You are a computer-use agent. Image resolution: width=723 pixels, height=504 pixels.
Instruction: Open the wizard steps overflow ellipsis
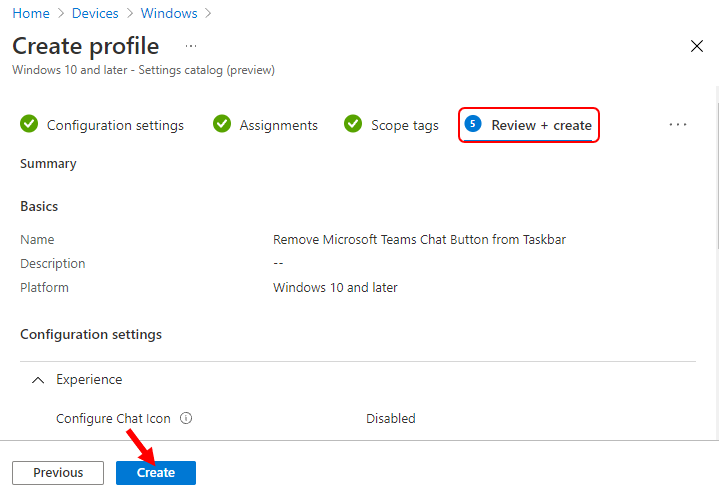tap(678, 125)
